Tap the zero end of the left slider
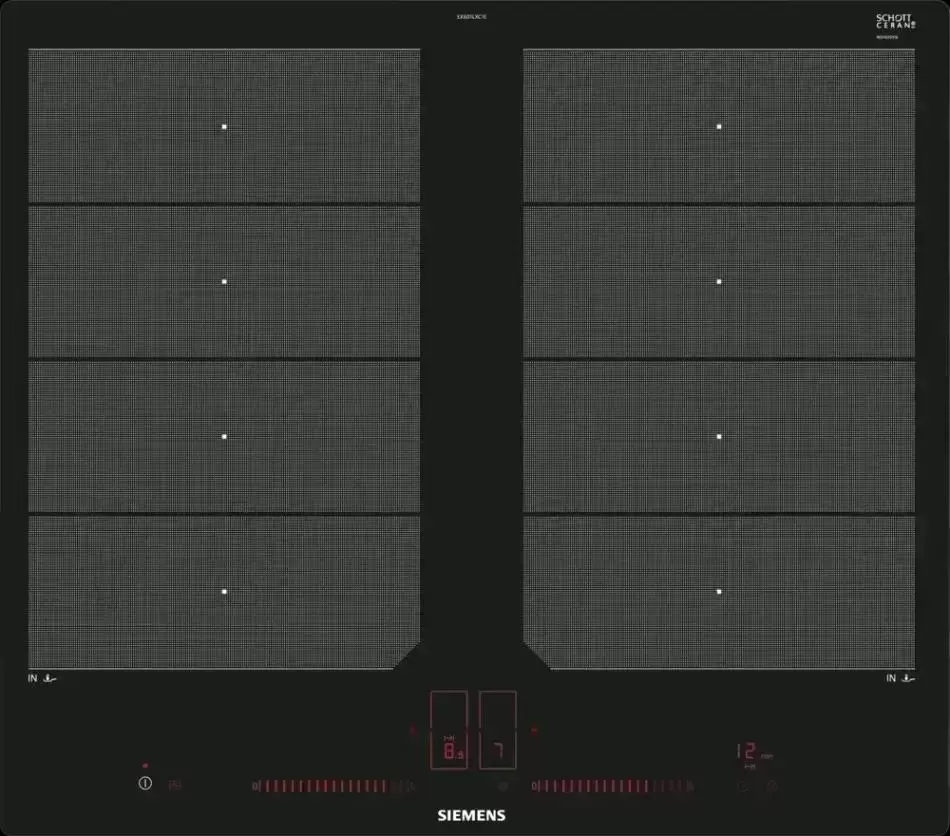Screen dimensions: 950x836 (256, 786)
